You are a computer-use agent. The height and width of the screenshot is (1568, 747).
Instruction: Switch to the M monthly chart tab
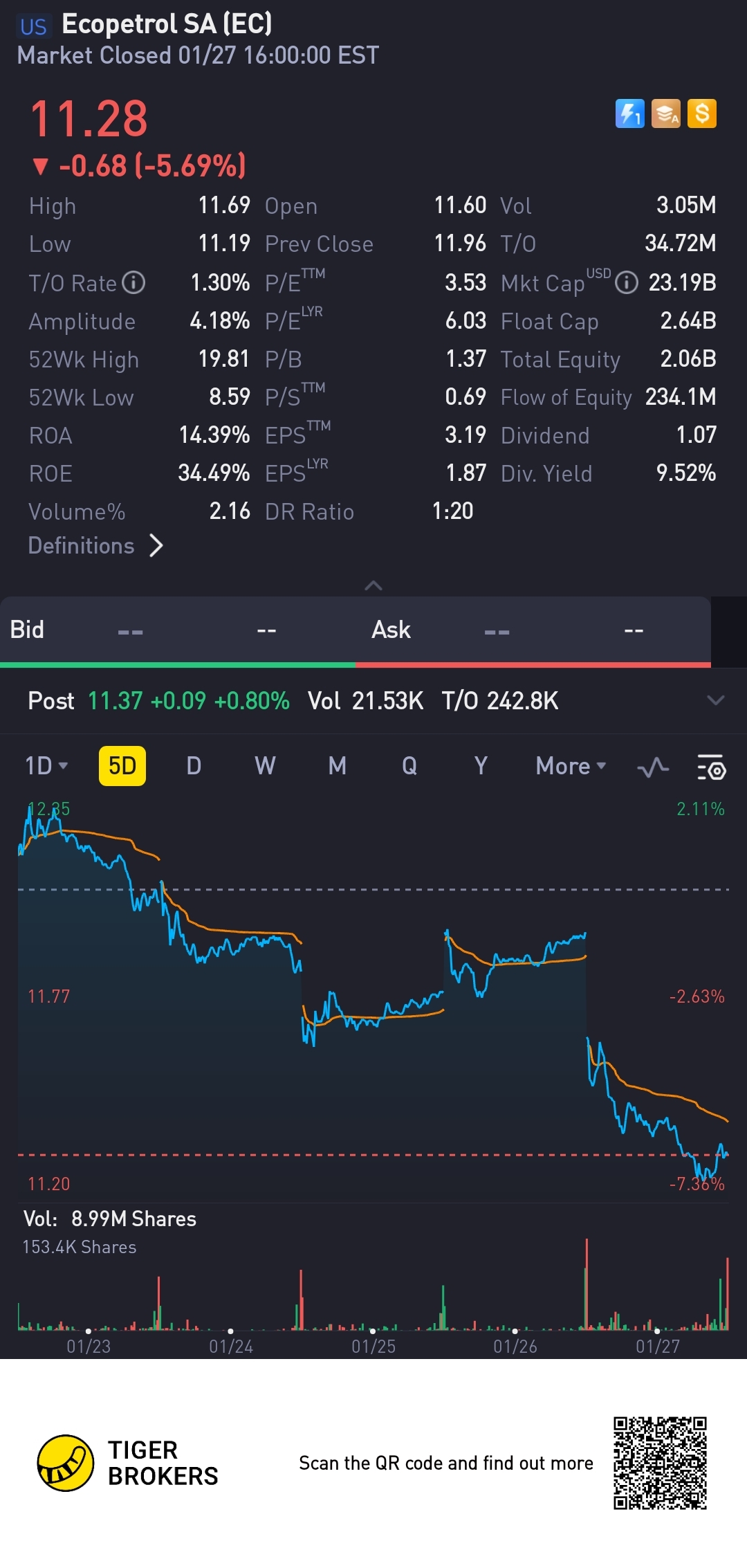(x=338, y=766)
